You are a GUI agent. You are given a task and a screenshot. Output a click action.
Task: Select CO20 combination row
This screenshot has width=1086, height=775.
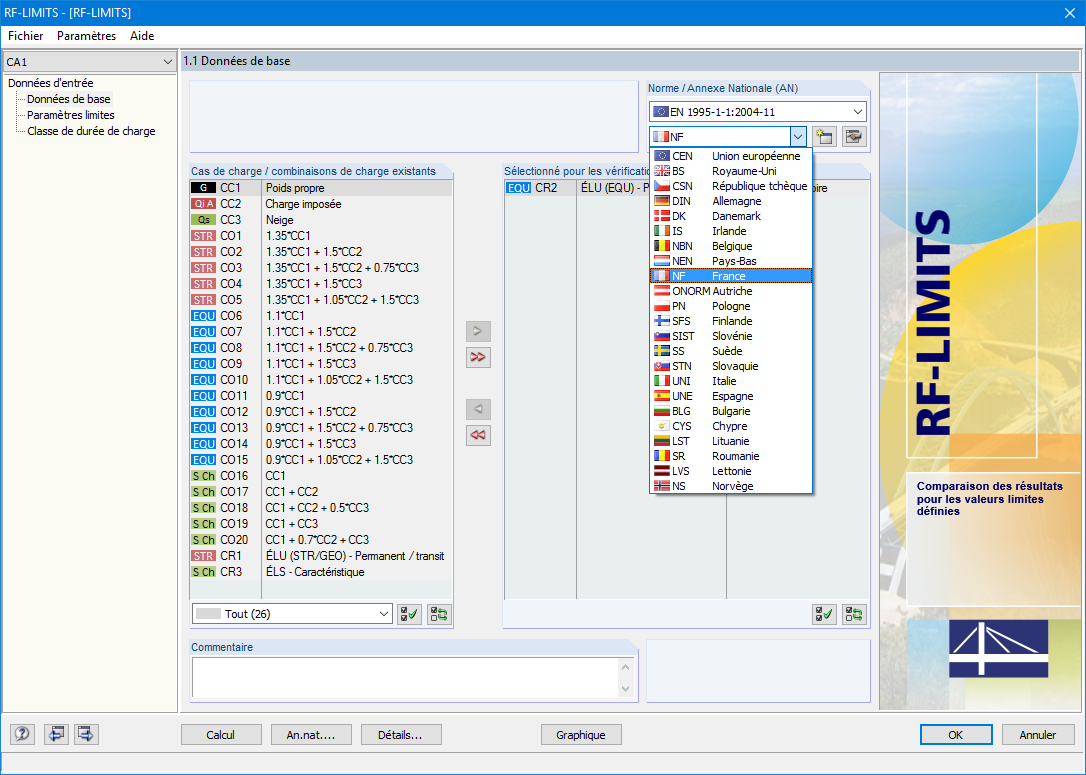(x=321, y=540)
